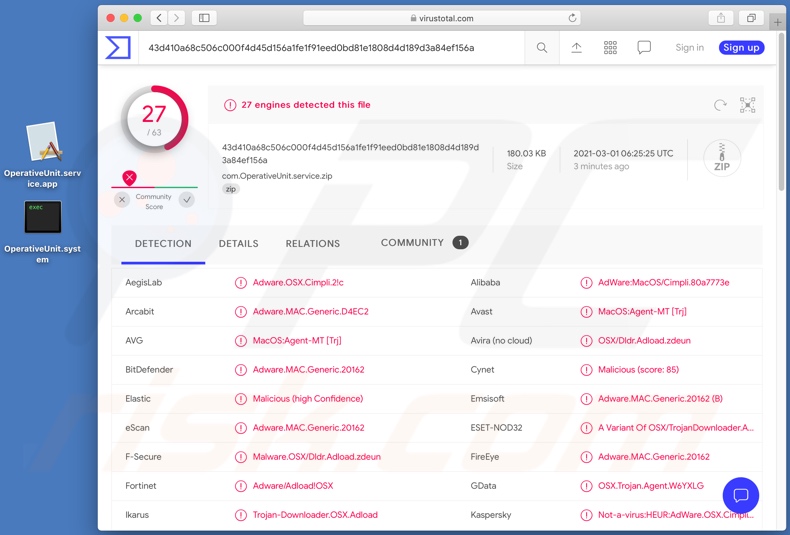This screenshot has height=535, width=790.
Task: Click the Alibaba detection alert icon
Action: [x=586, y=283]
